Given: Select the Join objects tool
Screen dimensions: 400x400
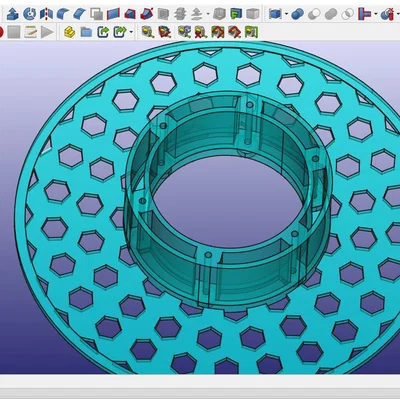Looking at the screenshot, I should (x=364, y=14).
